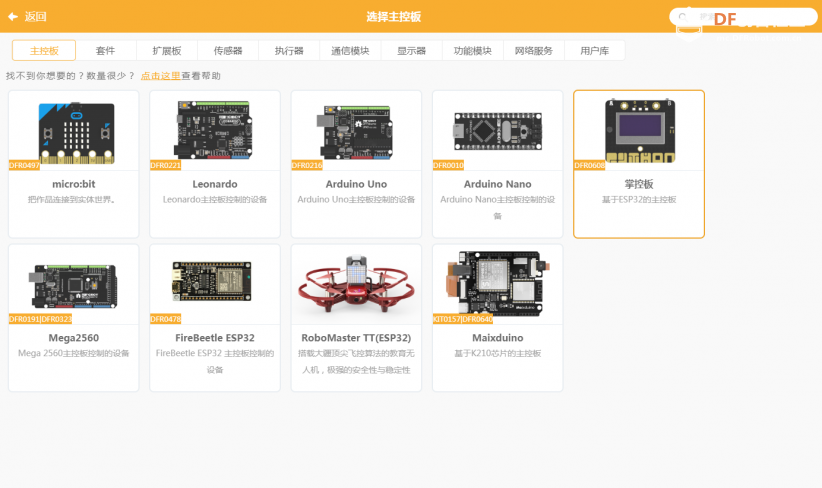822x488 pixels.
Task: Click the Maixduino title text
Action: tap(497, 338)
